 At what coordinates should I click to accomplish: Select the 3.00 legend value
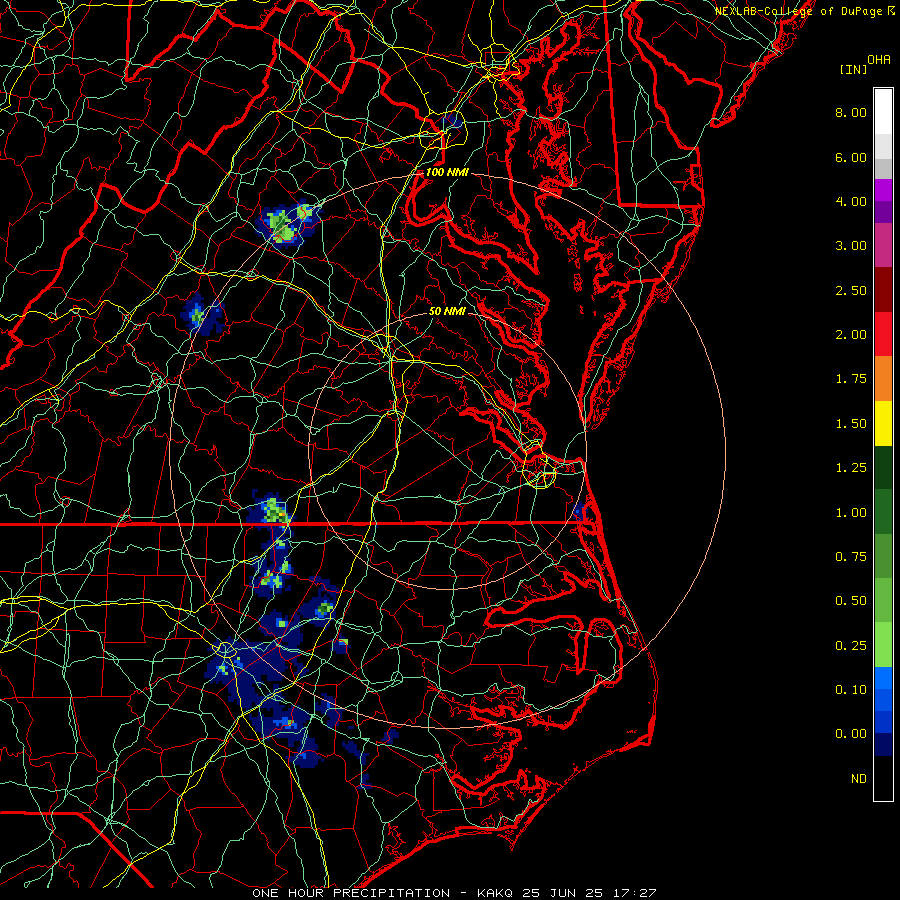click(851, 246)
